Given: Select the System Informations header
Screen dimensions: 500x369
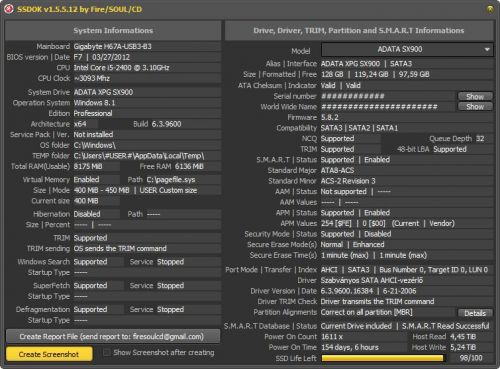Looking at the screenshot, I should pos(113,30).
